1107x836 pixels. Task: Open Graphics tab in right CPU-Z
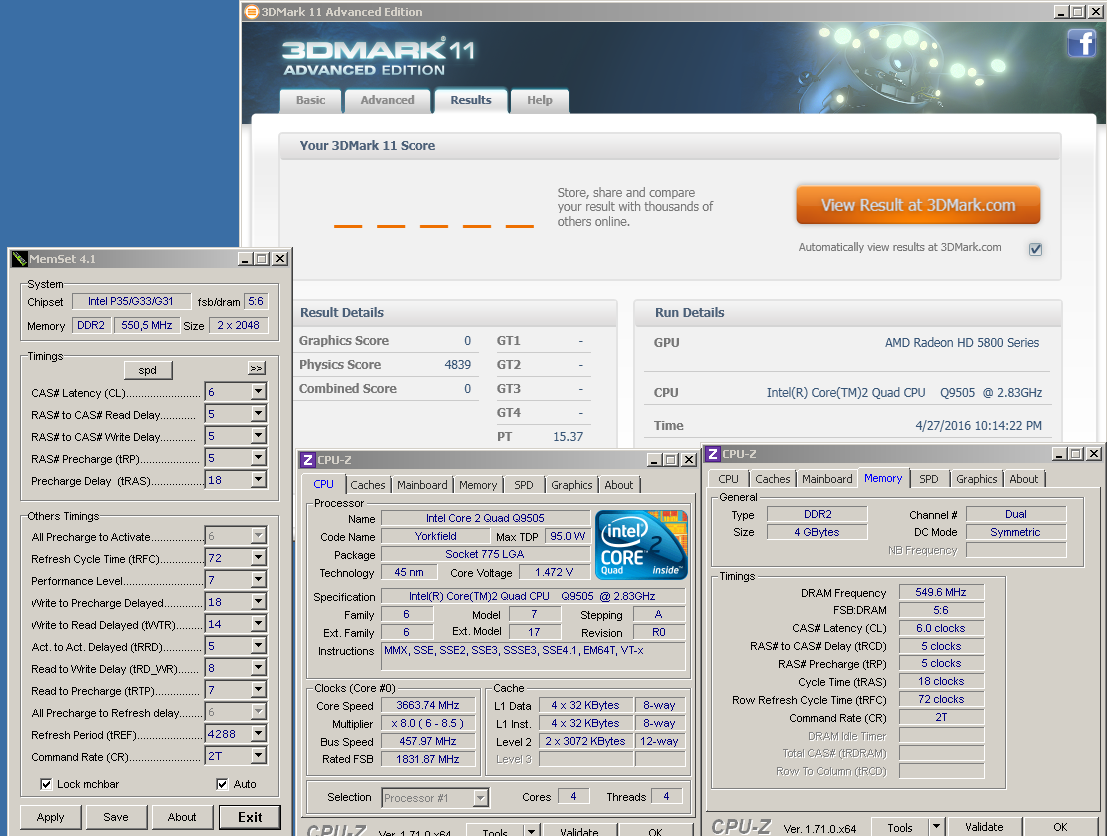(x=976, y=479)
